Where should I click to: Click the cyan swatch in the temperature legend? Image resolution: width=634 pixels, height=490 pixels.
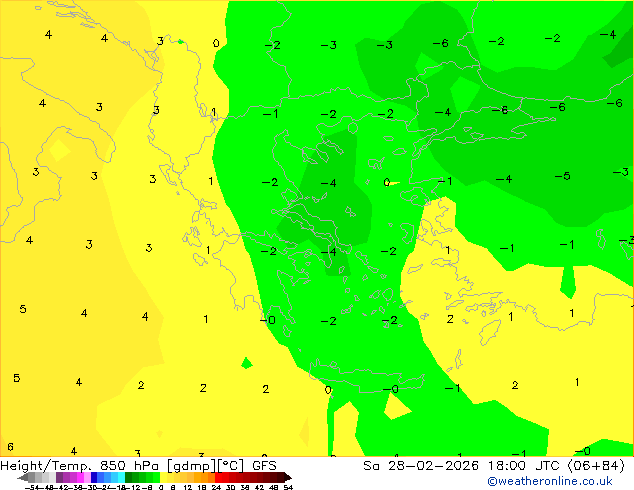pyautogui.click(x=121, y=478)
